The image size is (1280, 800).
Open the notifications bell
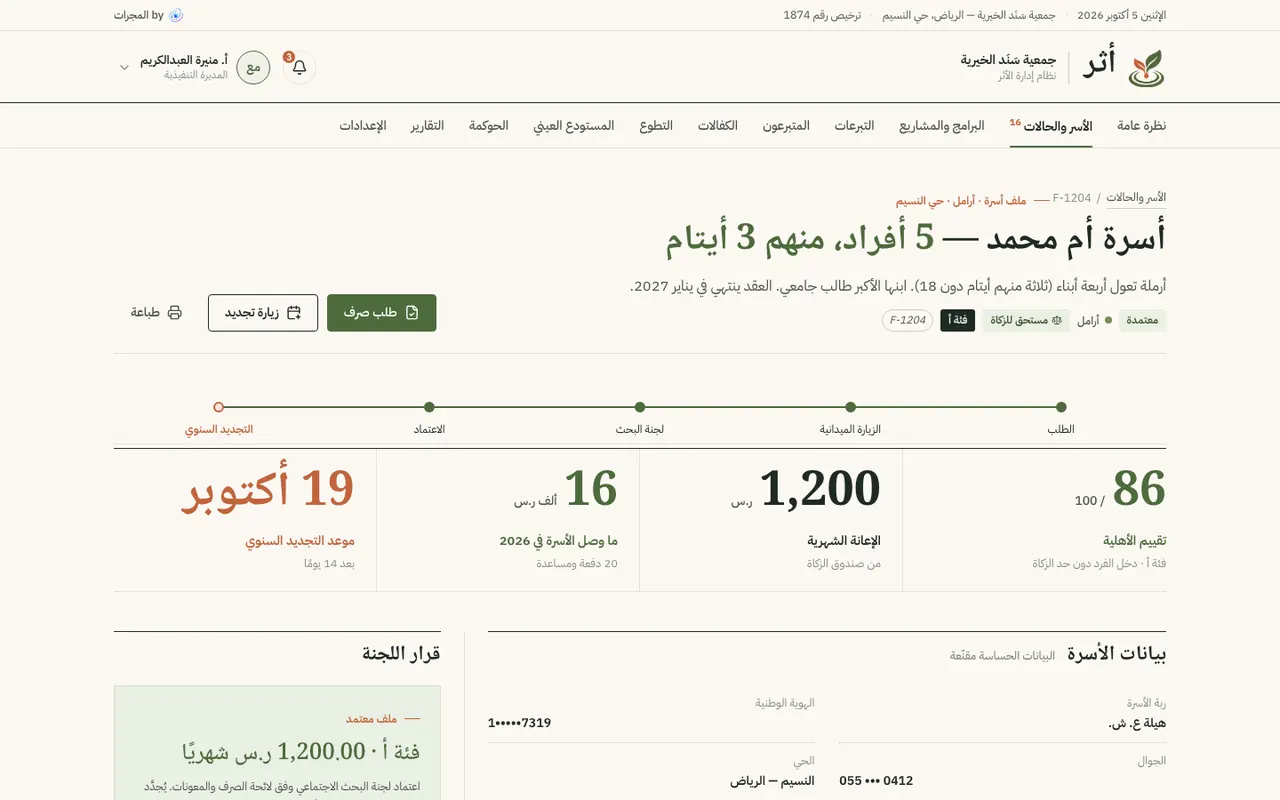[x=299, y=68]
